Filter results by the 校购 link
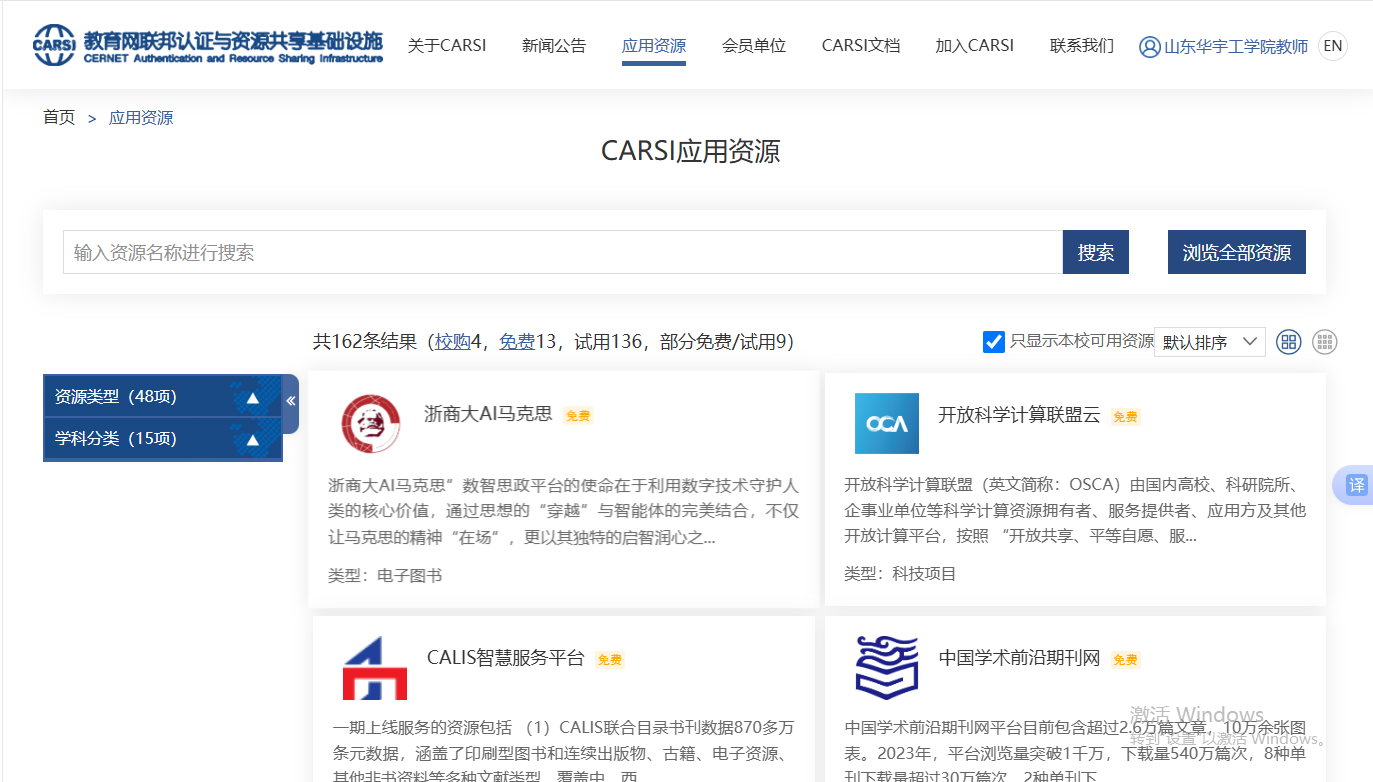Image resolution: width=1373 pixels, height=782 pixels. (x=452, y=342)
